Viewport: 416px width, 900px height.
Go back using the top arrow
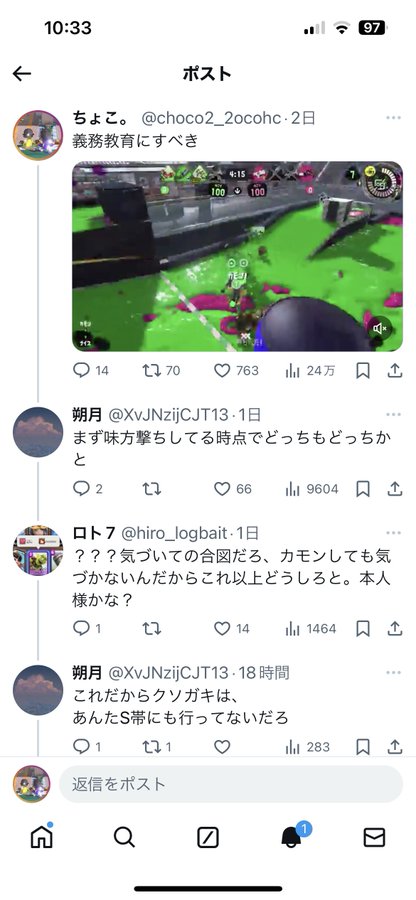22,73
